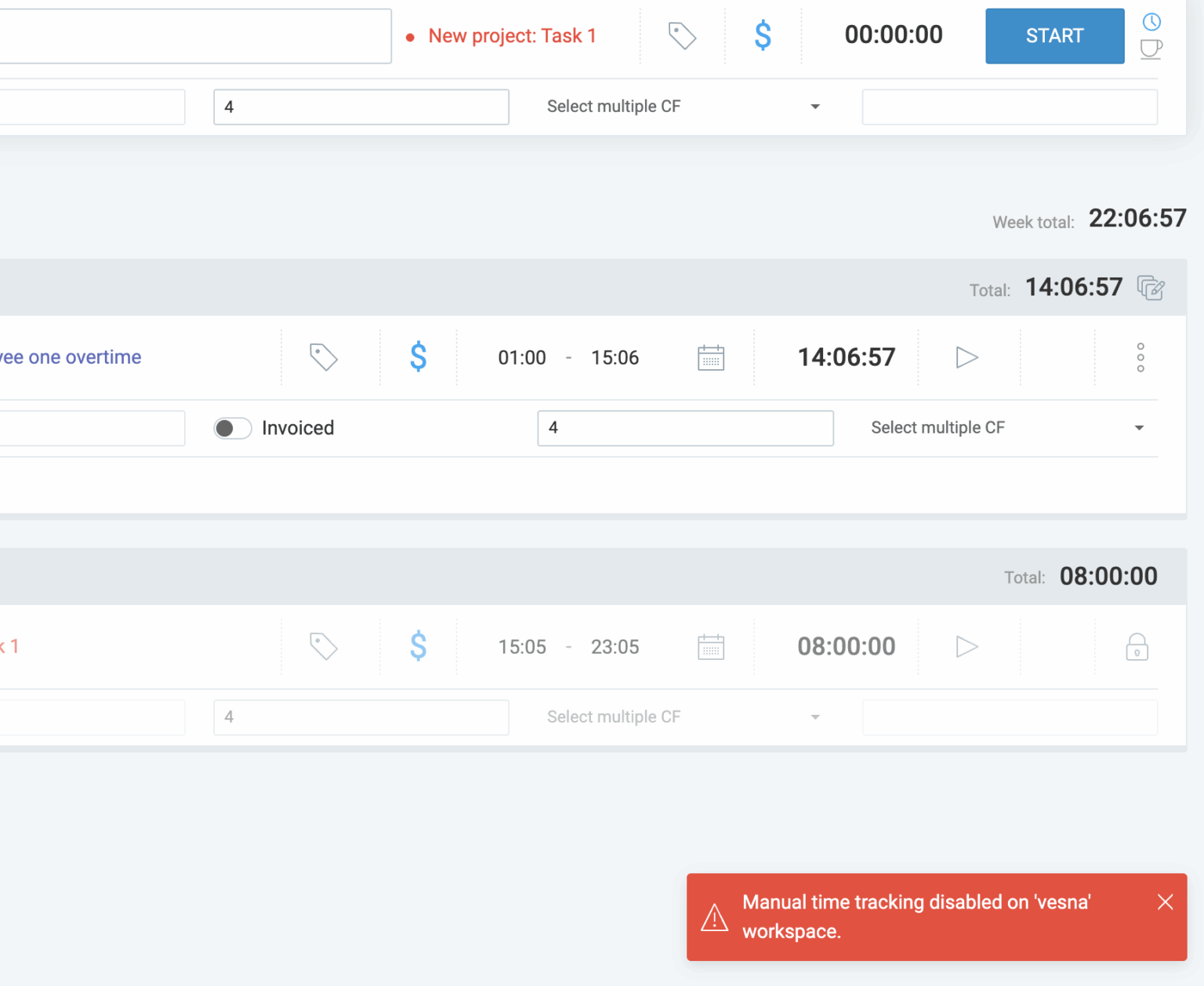Add tags via tag icon on overtime entry
Image resolution: width=1204 pixels, height=986 pixels.
[x=323, y=357]
